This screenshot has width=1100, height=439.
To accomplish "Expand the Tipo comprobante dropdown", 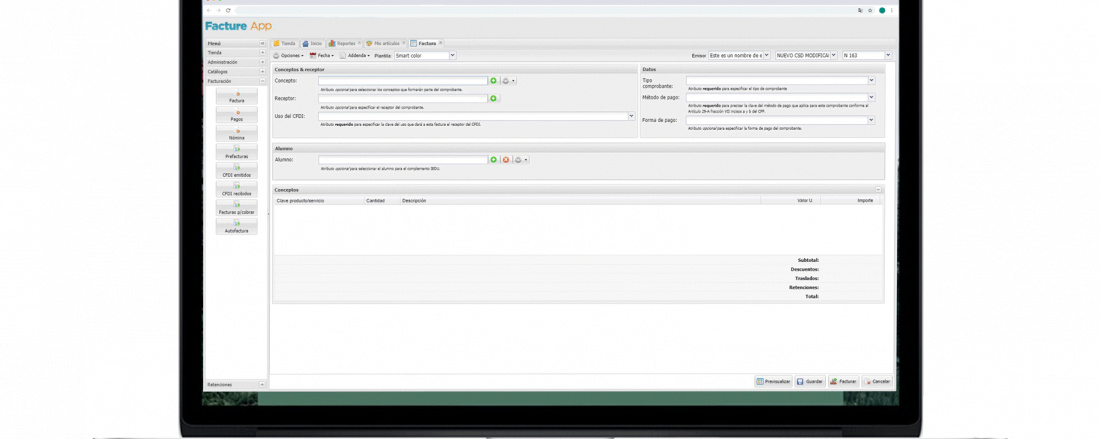I will coord(871,80).
